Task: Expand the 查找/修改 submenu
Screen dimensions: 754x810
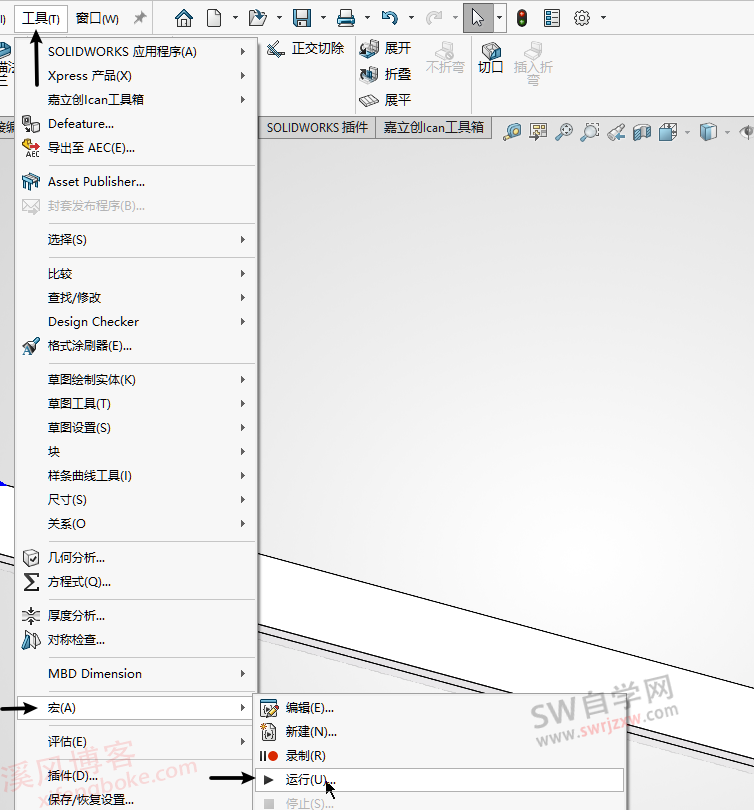Action: point(137,298)
